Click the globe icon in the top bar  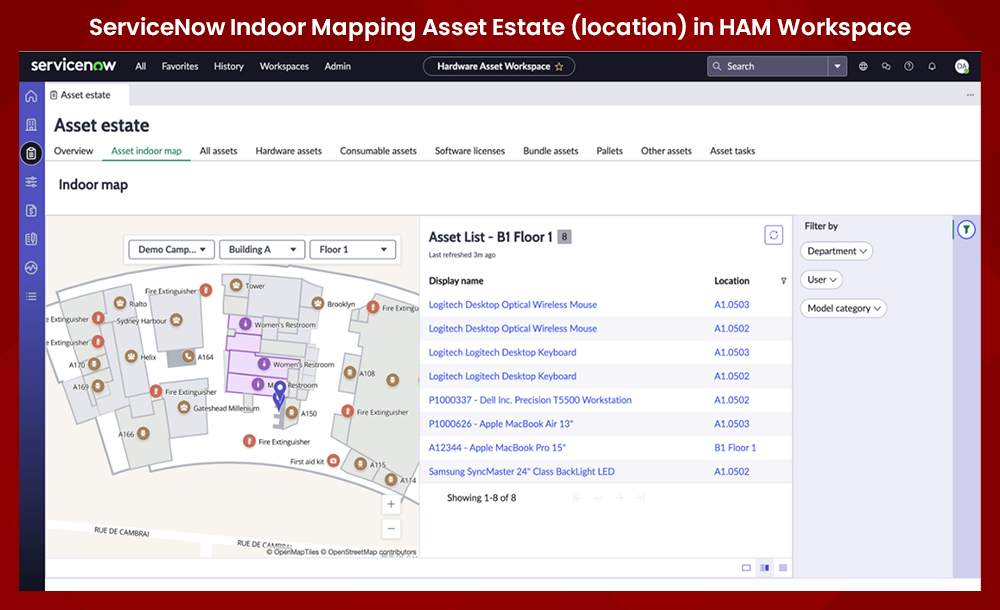(x=863, y=66)
